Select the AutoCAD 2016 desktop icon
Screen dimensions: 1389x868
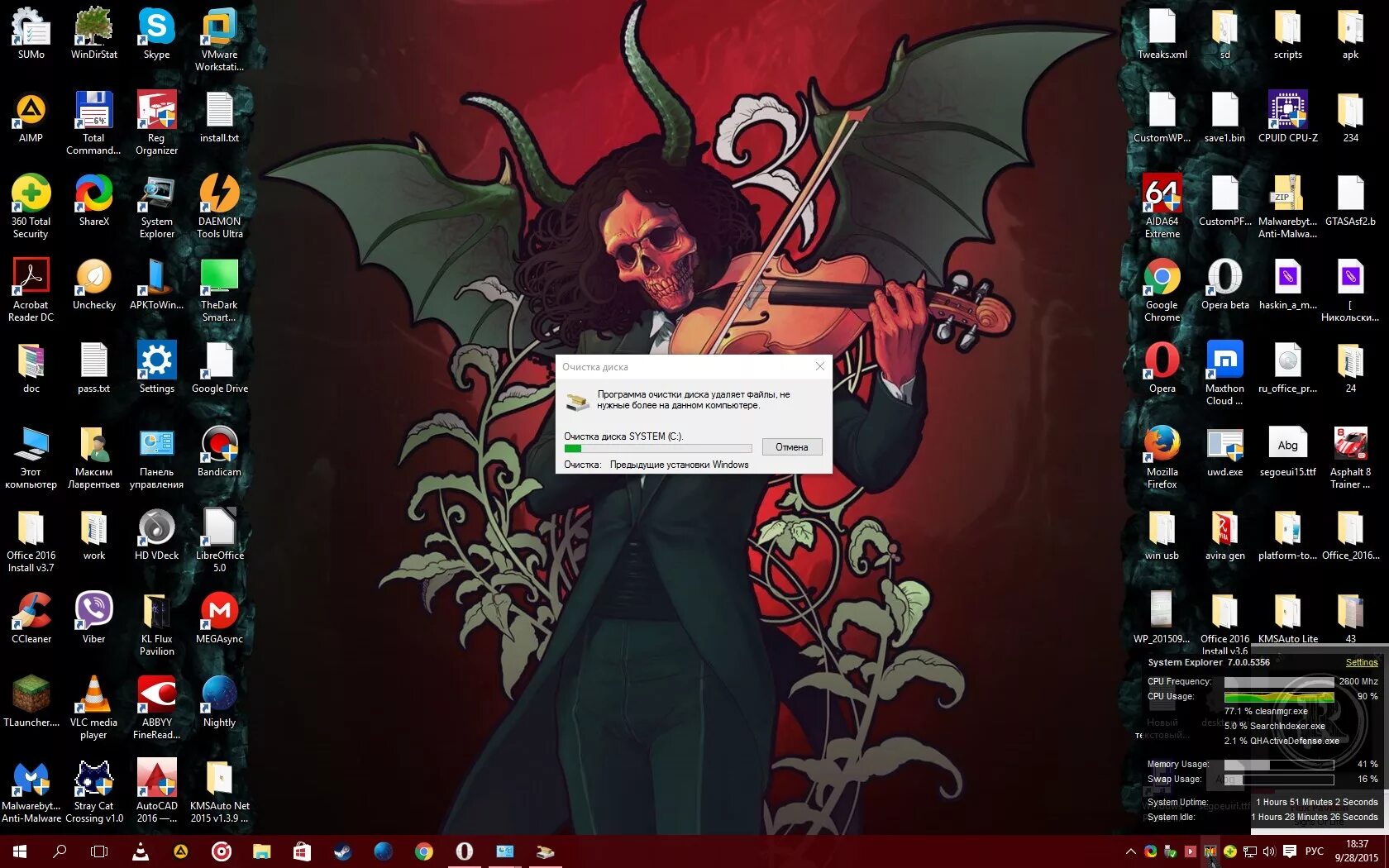point(157,791)
